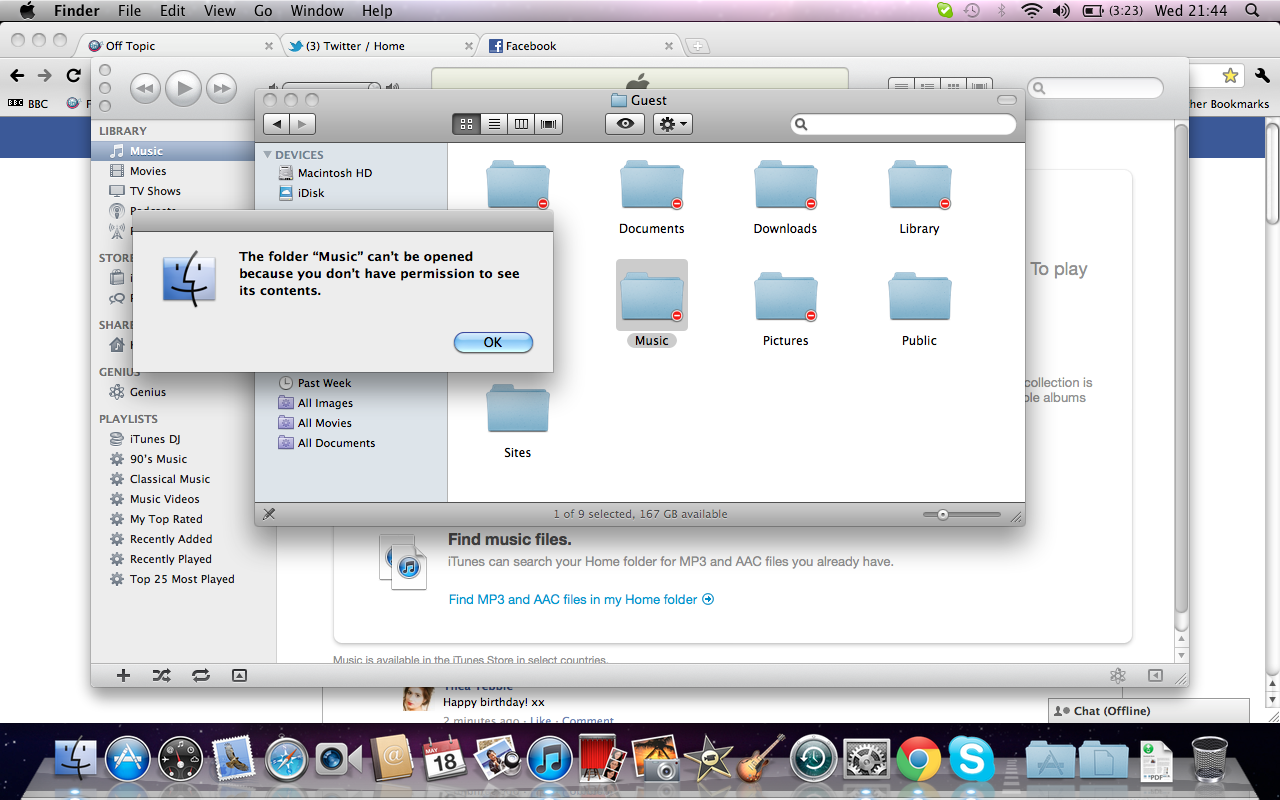The height and width of the screenshot is (800, 1280).
Task: Click the iTunes Play button
Action: [183, 88]
